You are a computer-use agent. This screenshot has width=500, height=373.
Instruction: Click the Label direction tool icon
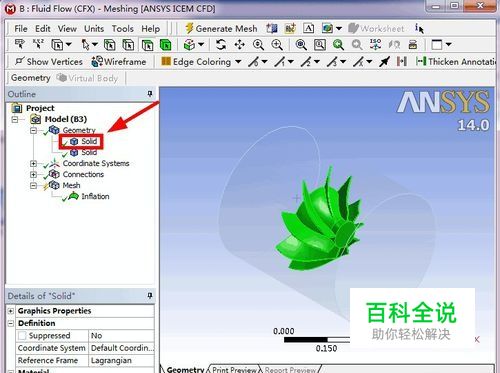coord(20,44)
